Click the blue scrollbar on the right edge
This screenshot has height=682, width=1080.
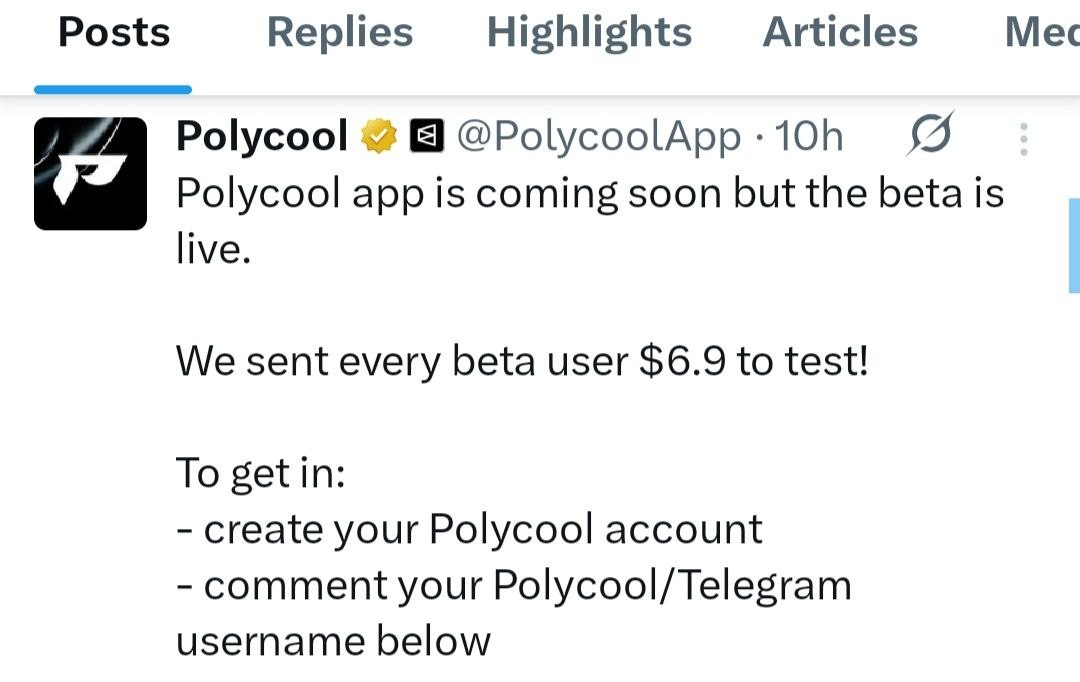click(1073, 245)
